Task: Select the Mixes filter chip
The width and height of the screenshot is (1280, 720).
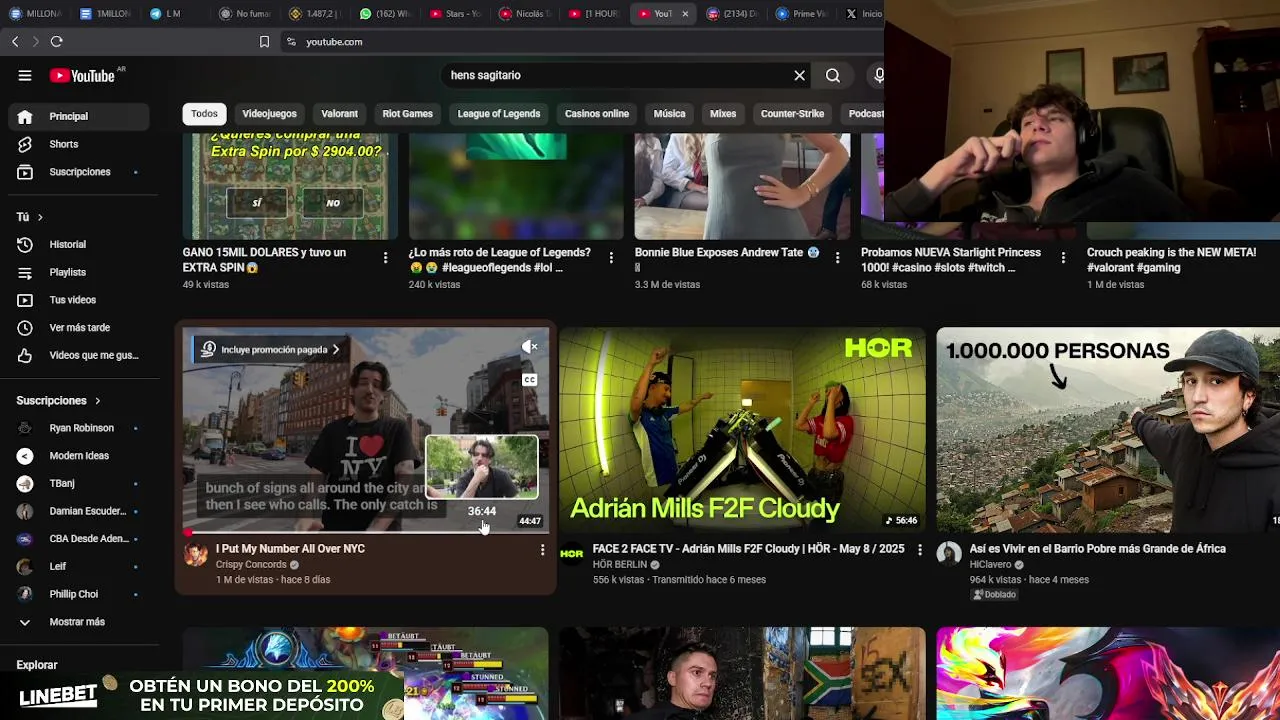Action: pyautogui.click(x=723, y=114)
